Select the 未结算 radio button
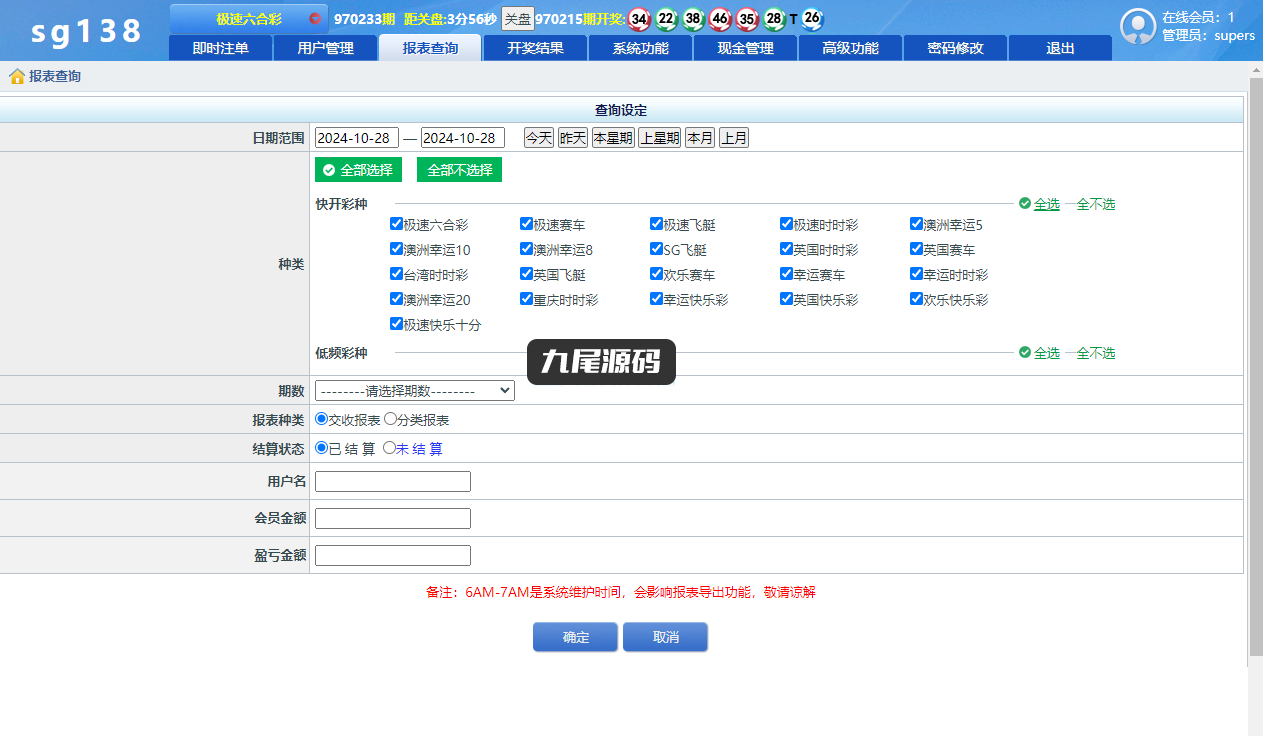The height and width of the screenshot is (736, 1263). (x=390, y=448)
